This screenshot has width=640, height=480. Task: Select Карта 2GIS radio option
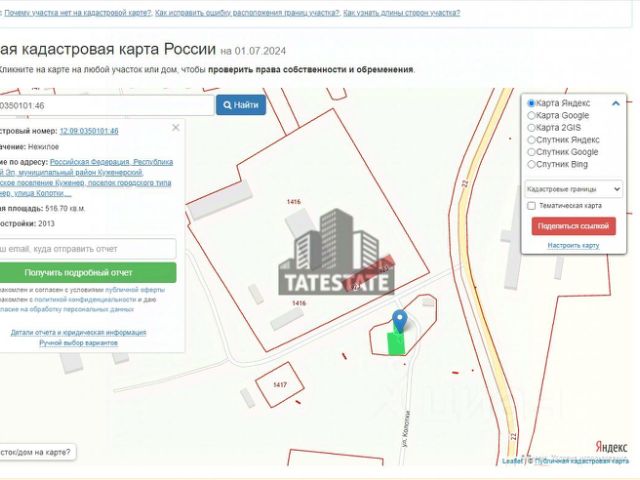(531, 128)
